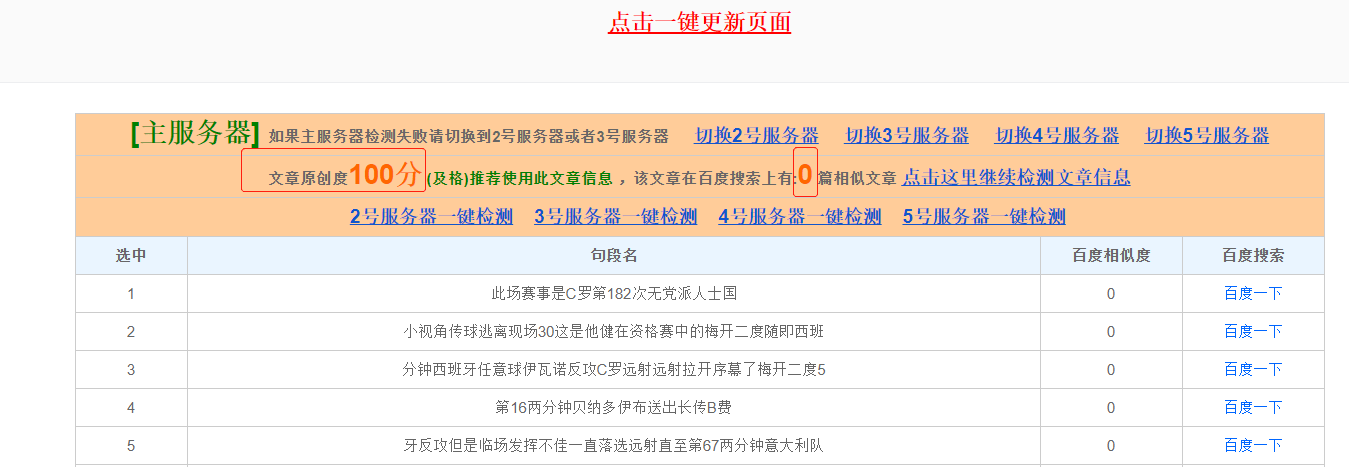The image size is (1349, 467).
Task: Click the green [主服务器] label
Action: 195,134
